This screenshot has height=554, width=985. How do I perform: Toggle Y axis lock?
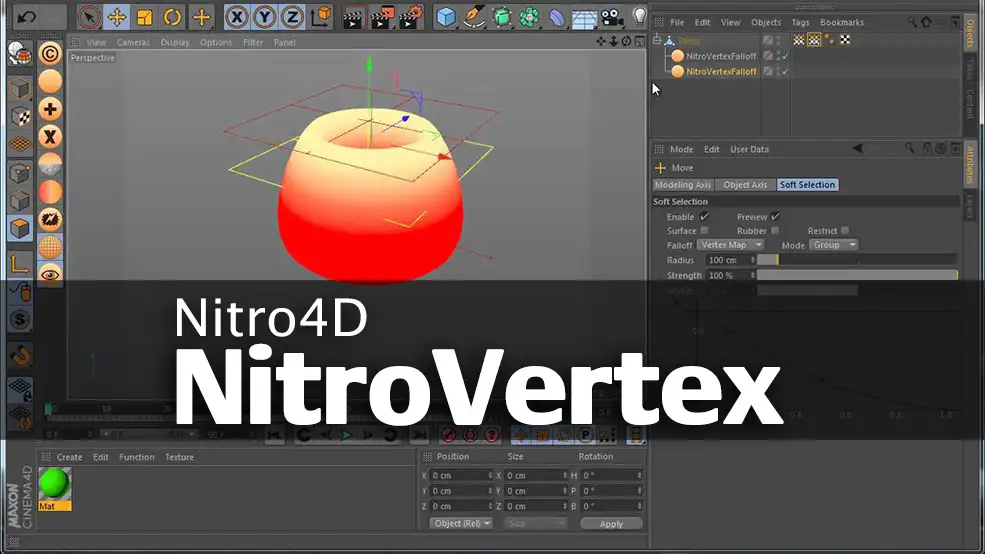(x=264, y=17)
